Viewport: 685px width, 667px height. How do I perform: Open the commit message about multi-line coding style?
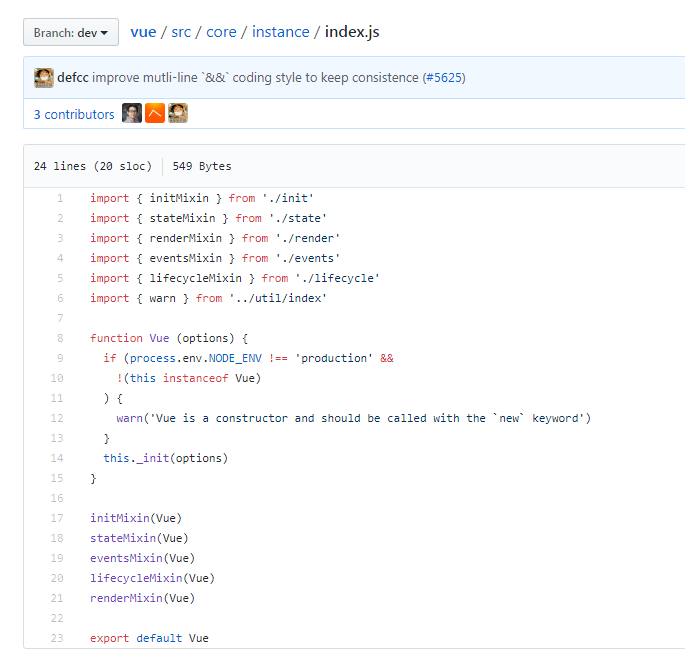(x=255, y=78)
